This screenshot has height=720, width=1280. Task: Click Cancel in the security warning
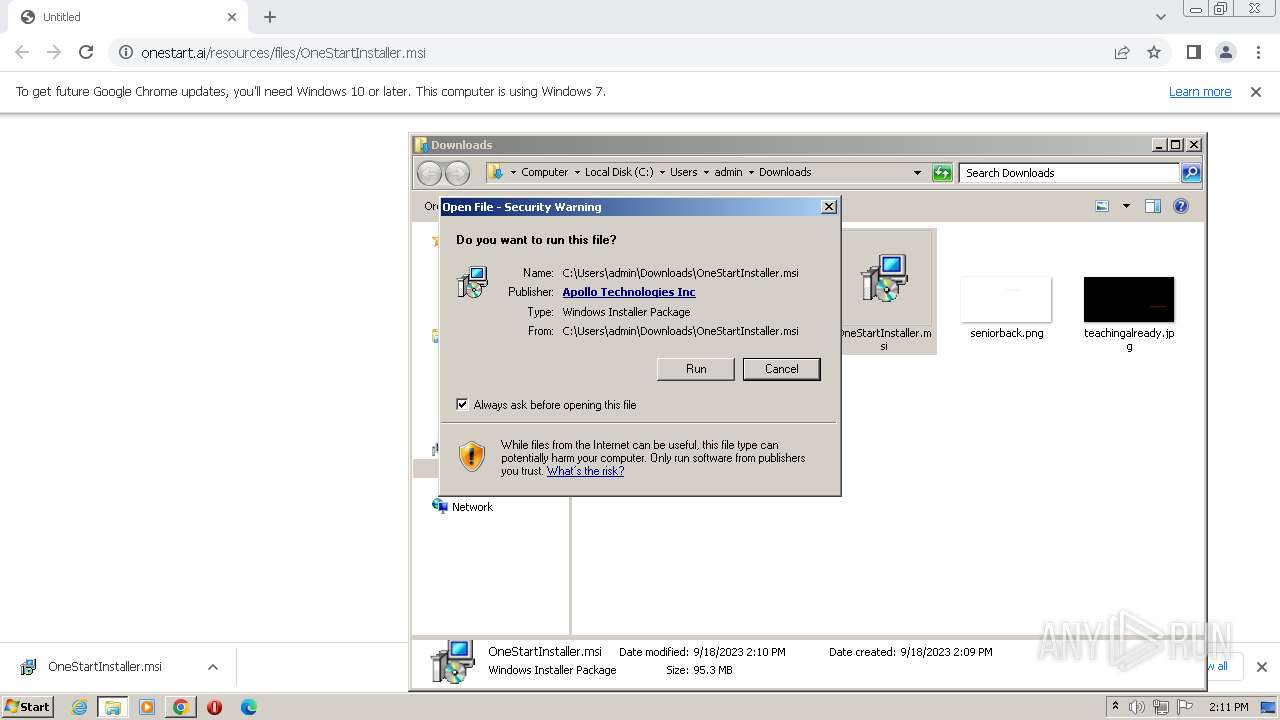click(x=782, y=369)
